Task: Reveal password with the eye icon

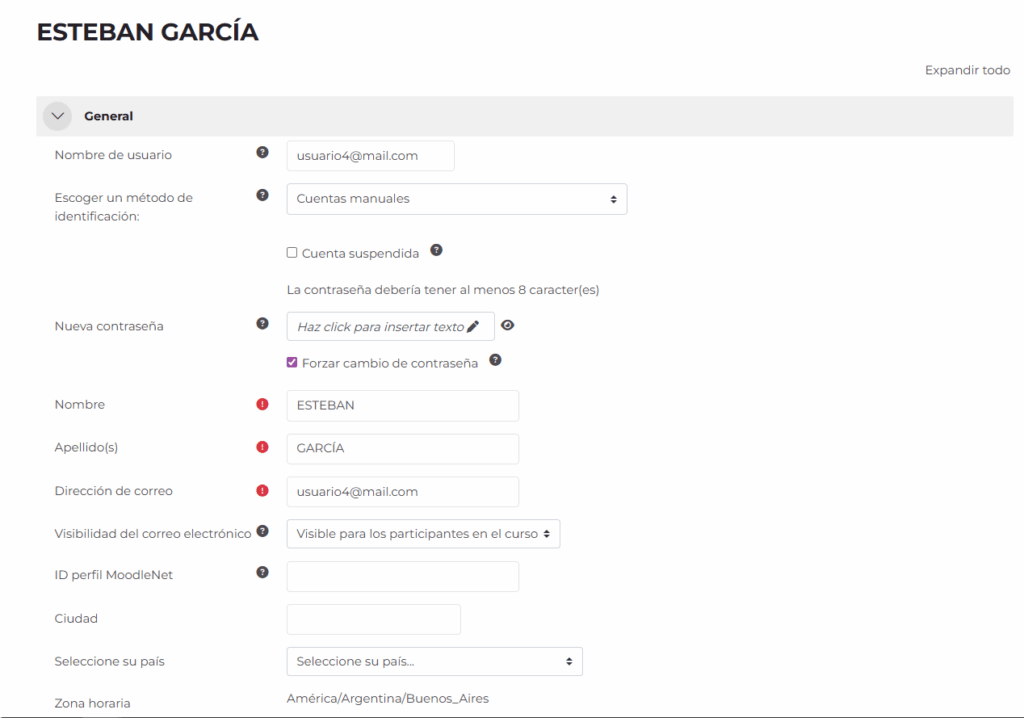Action: tap(508, 326)
